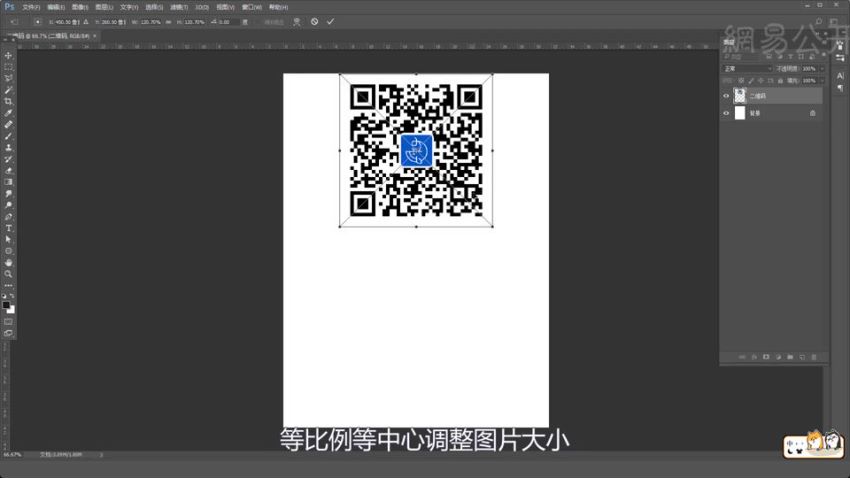Click the background color swatch
850x478 pixels.
tap(11, 310)
